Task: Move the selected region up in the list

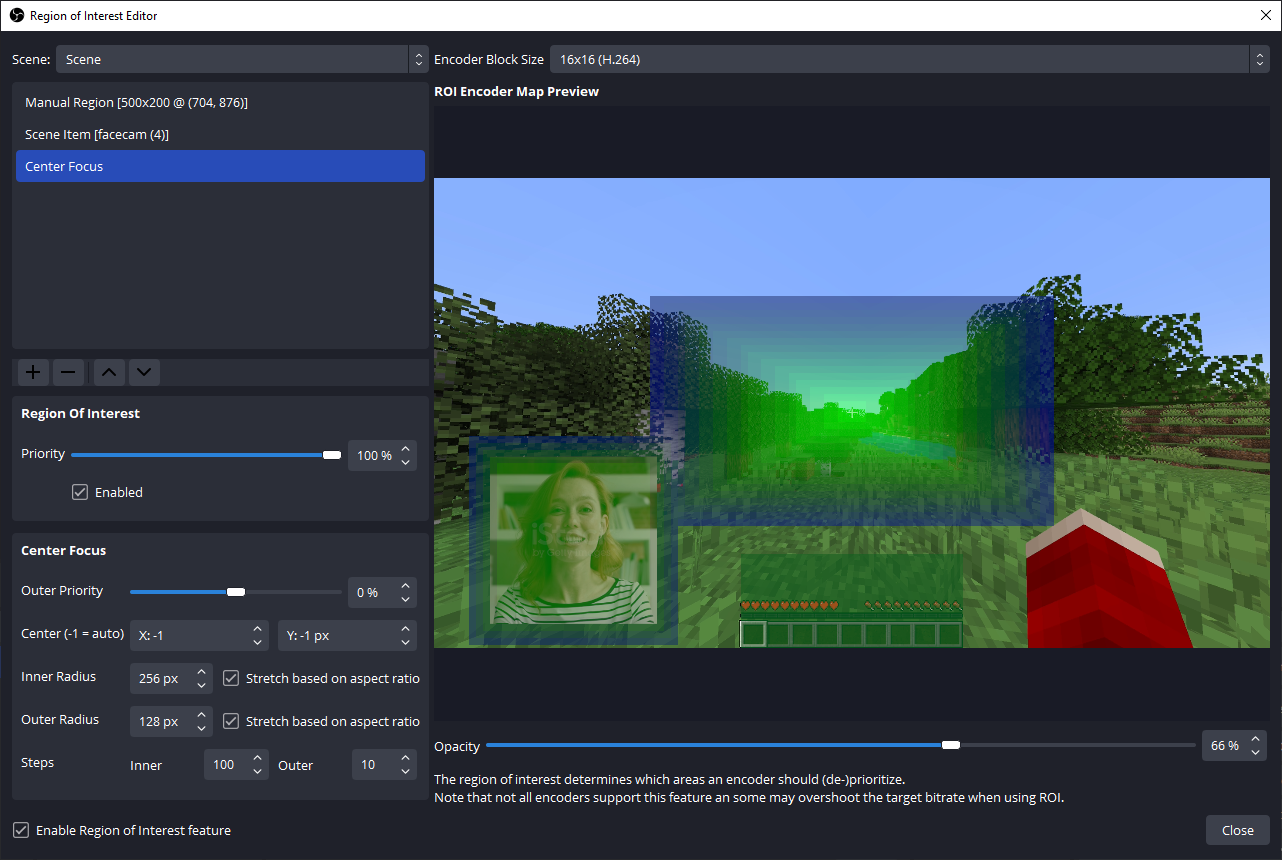Action: [108, 372]
